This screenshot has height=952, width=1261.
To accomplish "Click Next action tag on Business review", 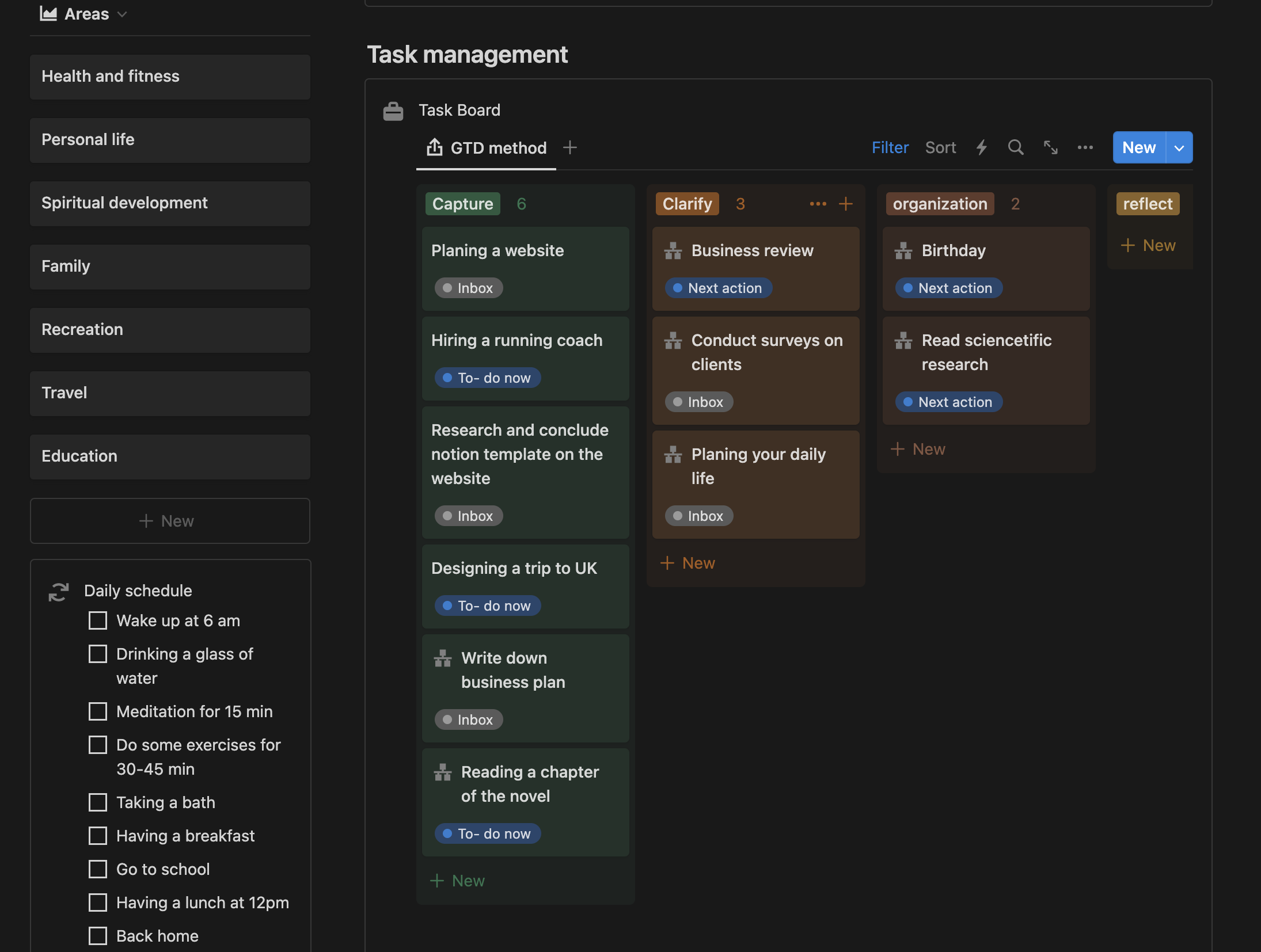I will coord(719,288).
